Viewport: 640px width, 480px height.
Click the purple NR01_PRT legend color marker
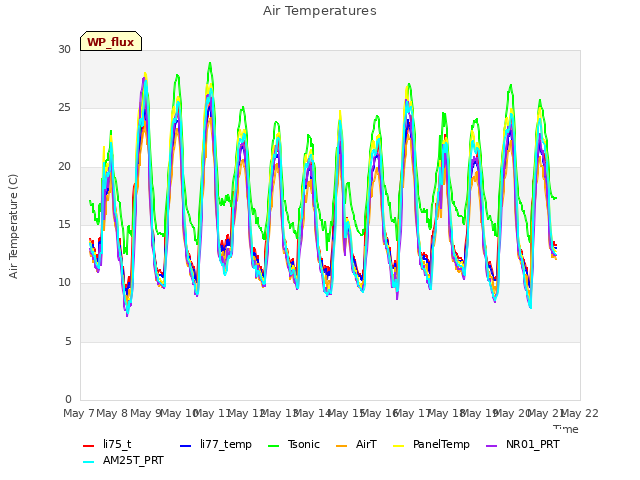click(x=492, y=446)
